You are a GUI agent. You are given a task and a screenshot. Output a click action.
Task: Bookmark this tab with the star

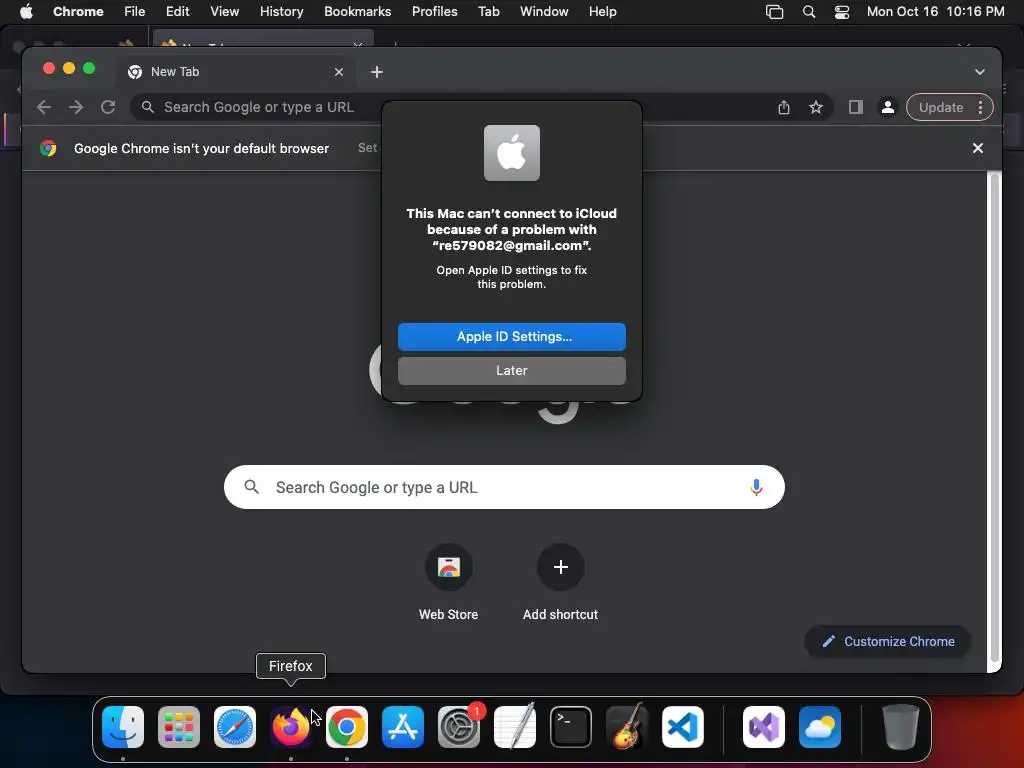coord(816,108)
